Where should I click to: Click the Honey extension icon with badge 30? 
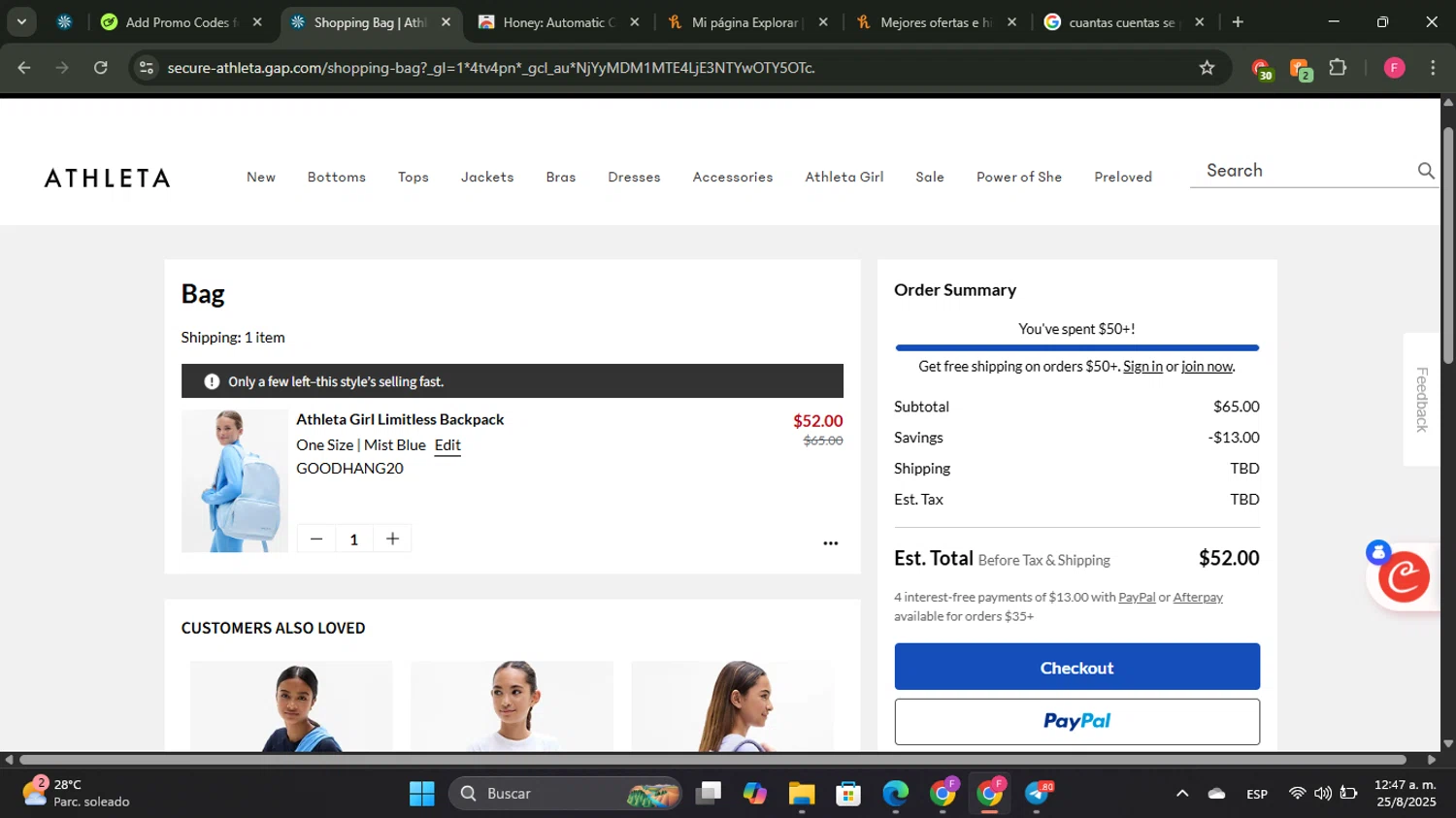click(1261, 69)
